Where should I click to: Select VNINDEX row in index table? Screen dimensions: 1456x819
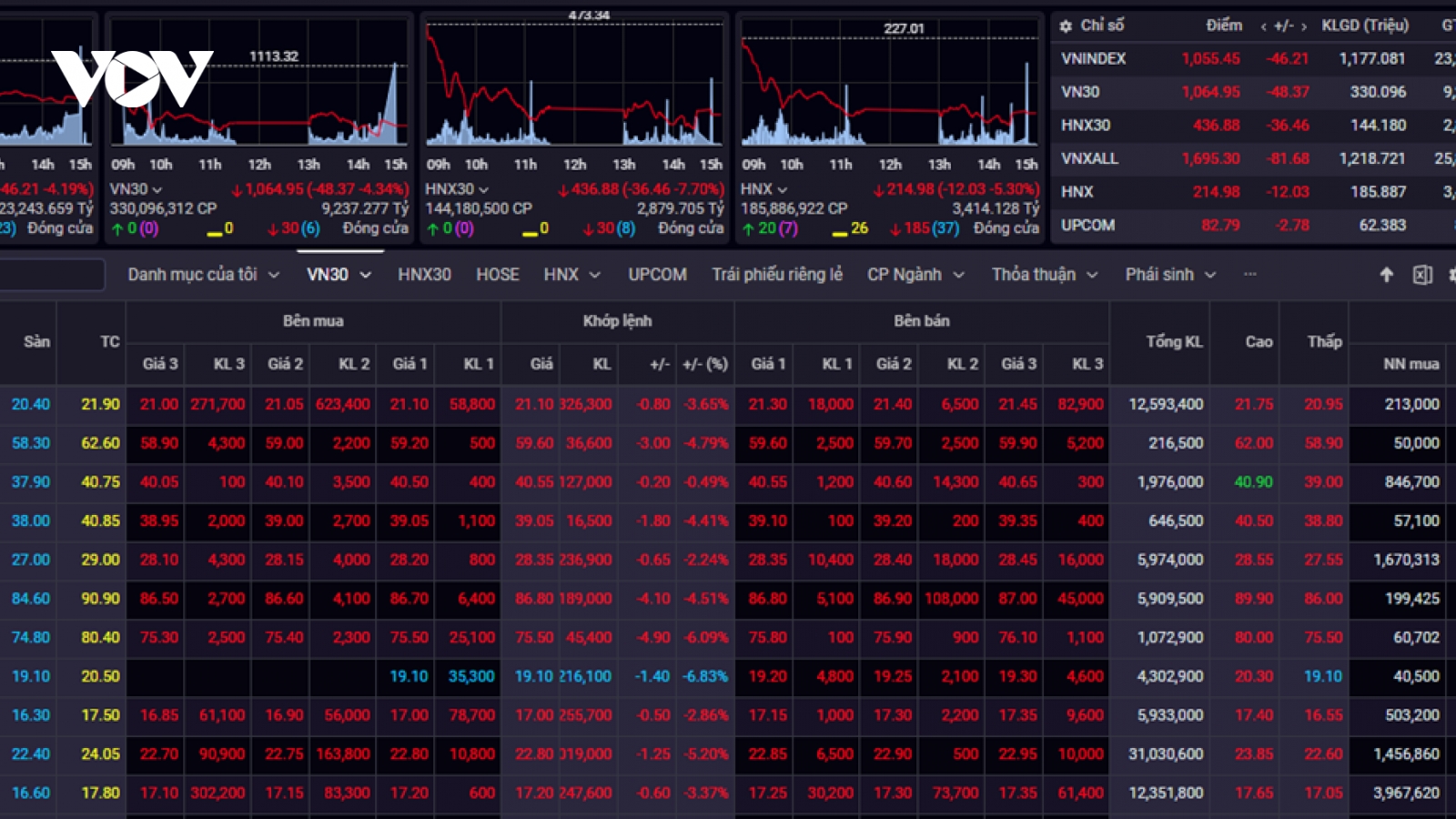click(1253, 58)
